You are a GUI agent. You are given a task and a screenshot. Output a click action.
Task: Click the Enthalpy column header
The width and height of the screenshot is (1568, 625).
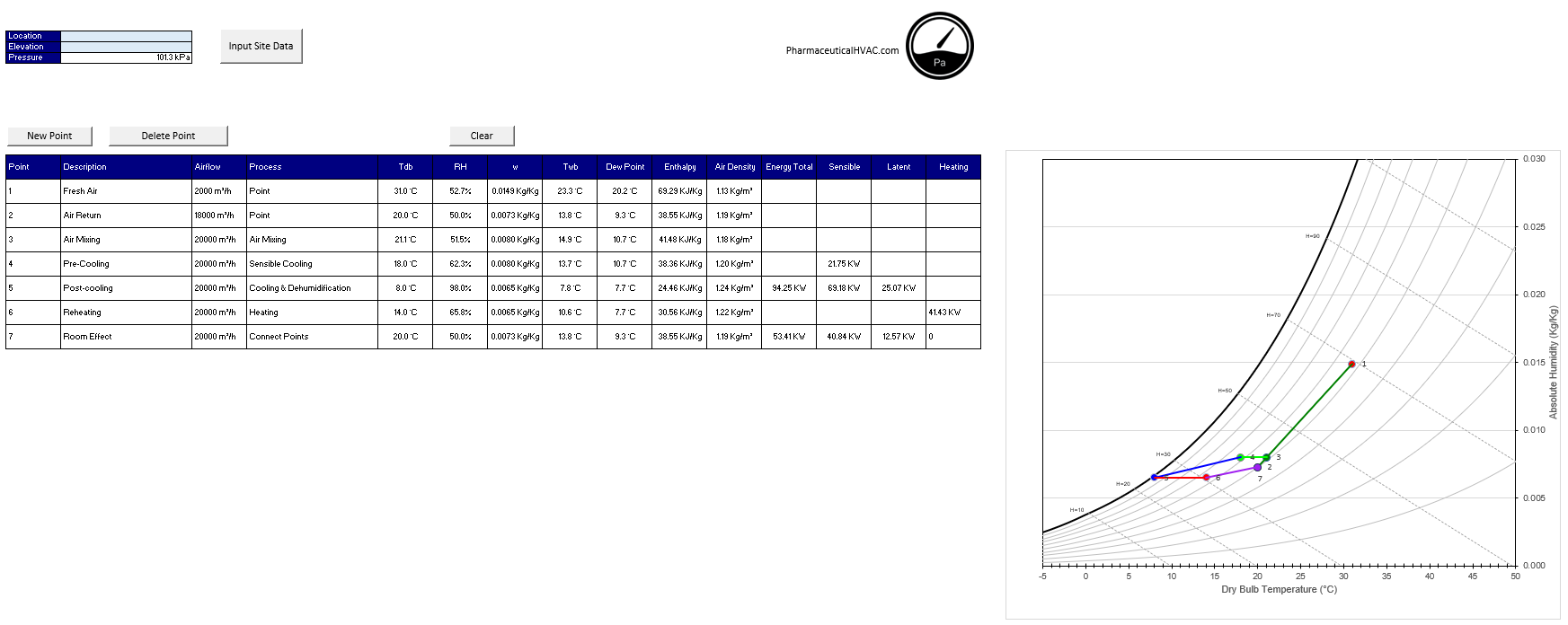[679, 167]
